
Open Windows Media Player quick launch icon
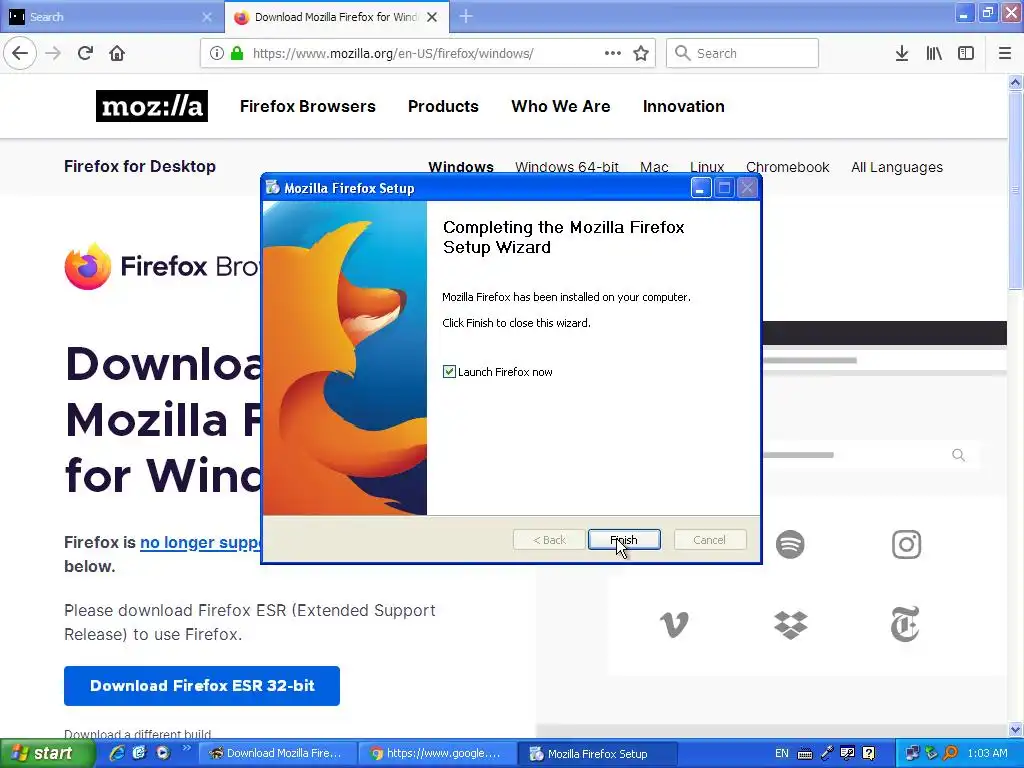[163, 753]
